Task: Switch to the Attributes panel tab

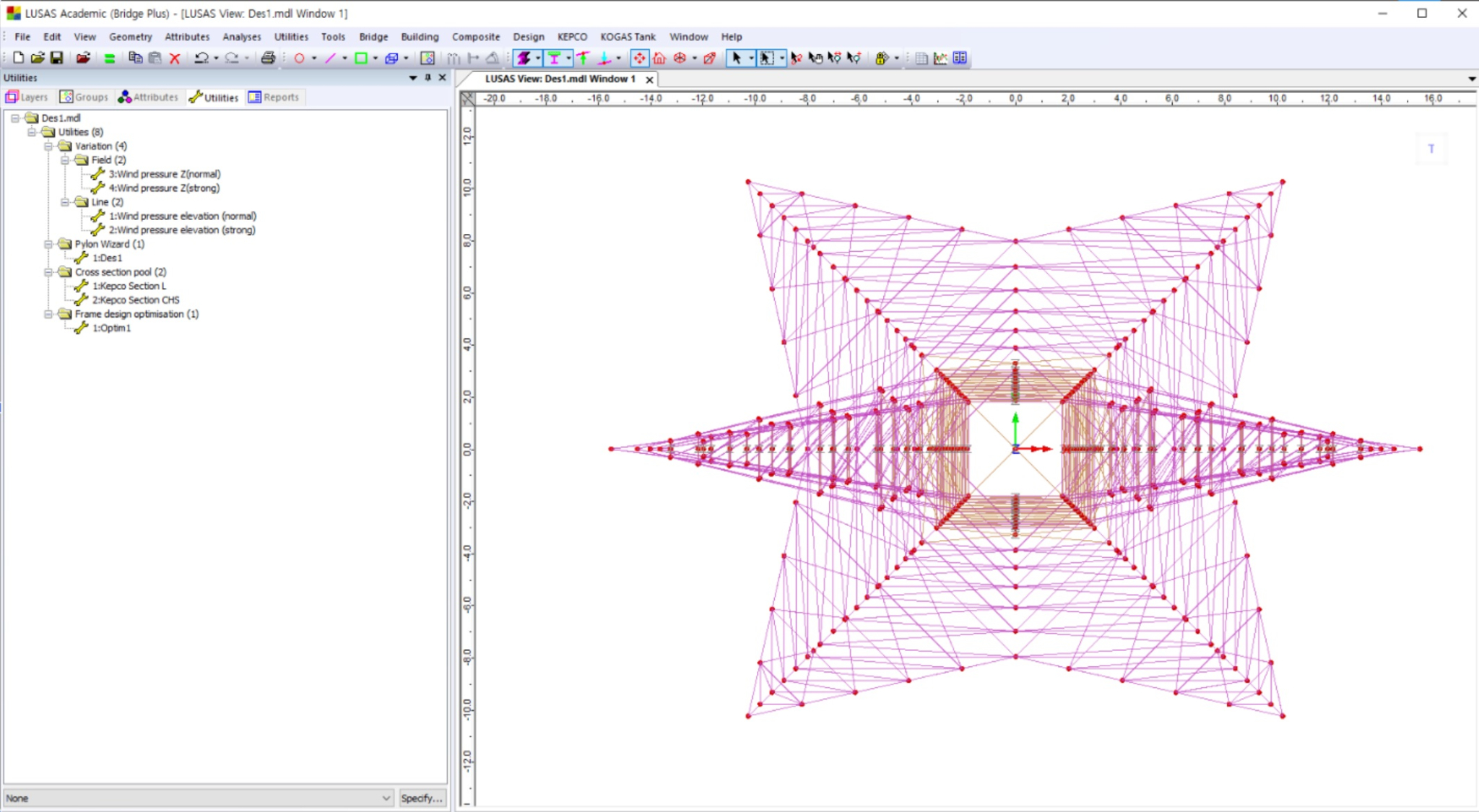Action: (x=148, y=97)
